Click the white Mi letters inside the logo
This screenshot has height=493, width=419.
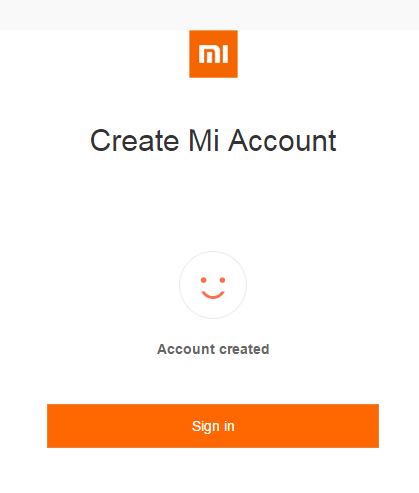tap(213, 54)
